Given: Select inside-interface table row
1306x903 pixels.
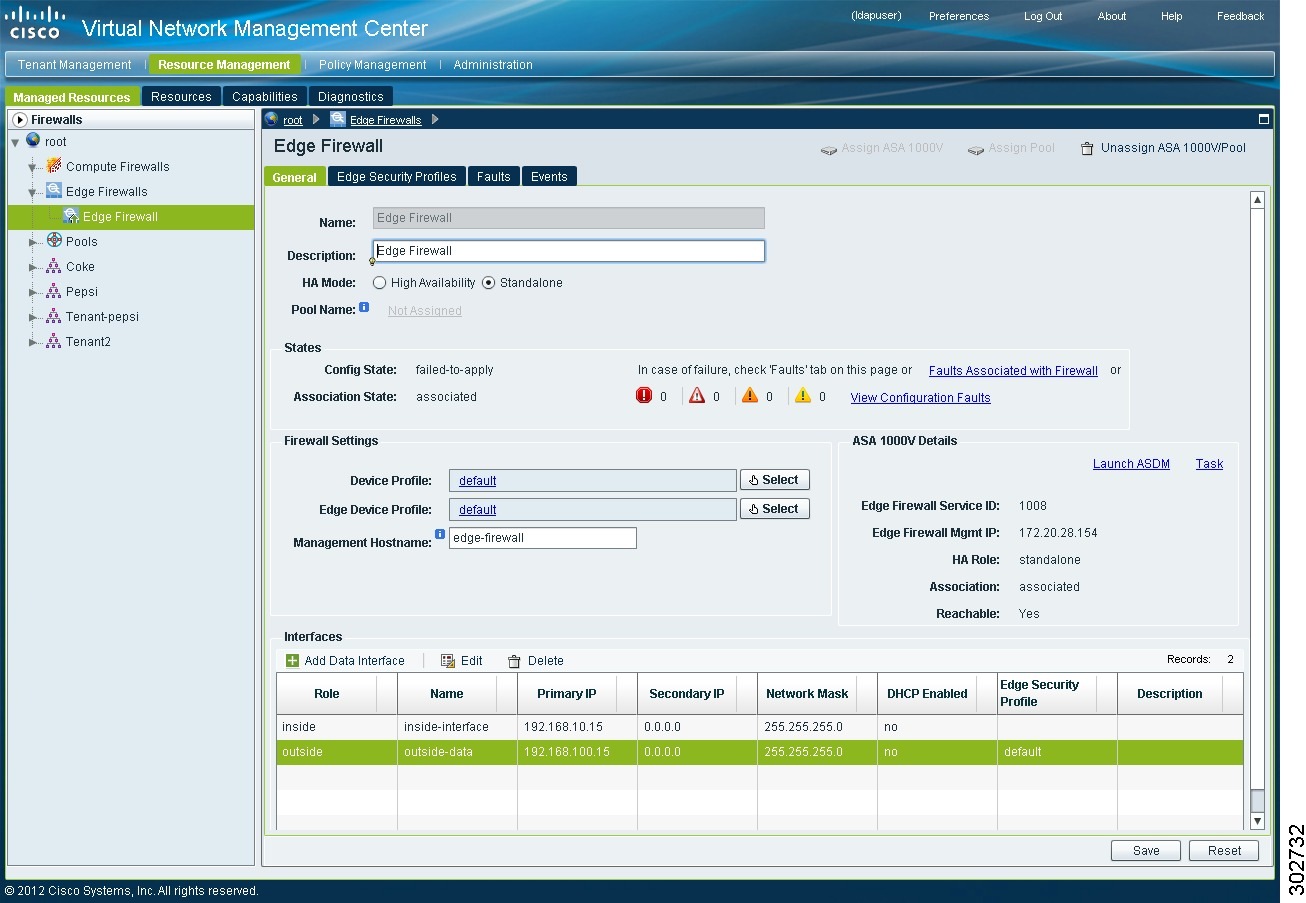Looking at the screenshot, I should [760, 727].
